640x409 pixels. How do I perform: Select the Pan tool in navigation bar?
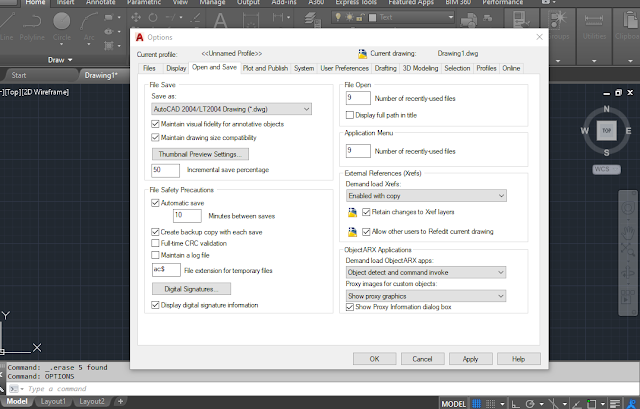pos(628,232)
